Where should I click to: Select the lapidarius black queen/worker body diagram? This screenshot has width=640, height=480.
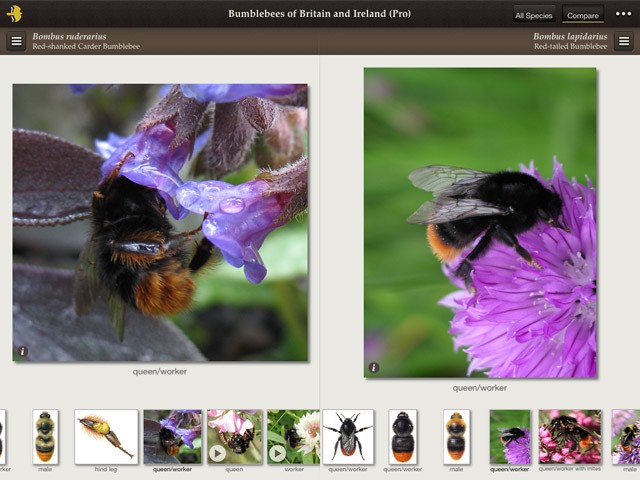(402, 437)
